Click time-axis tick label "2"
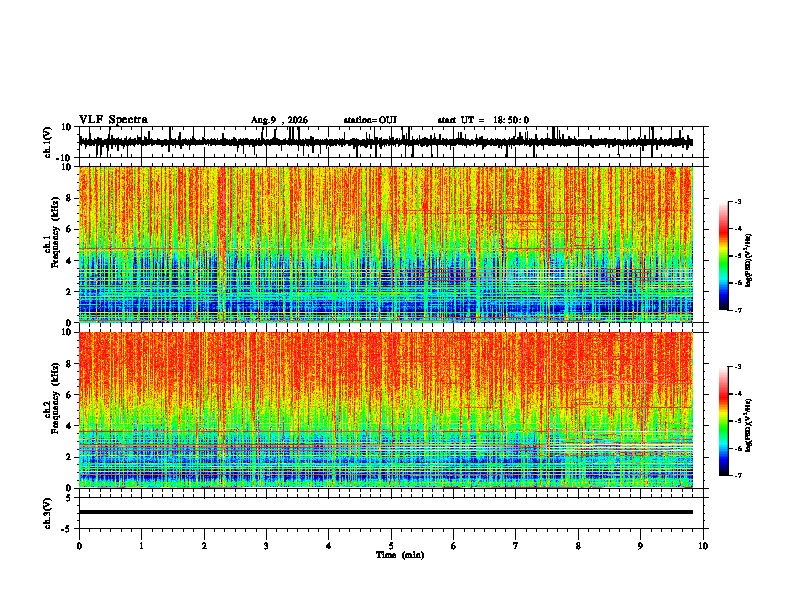Viewport: 792px width, 612px height. (204, 546)
